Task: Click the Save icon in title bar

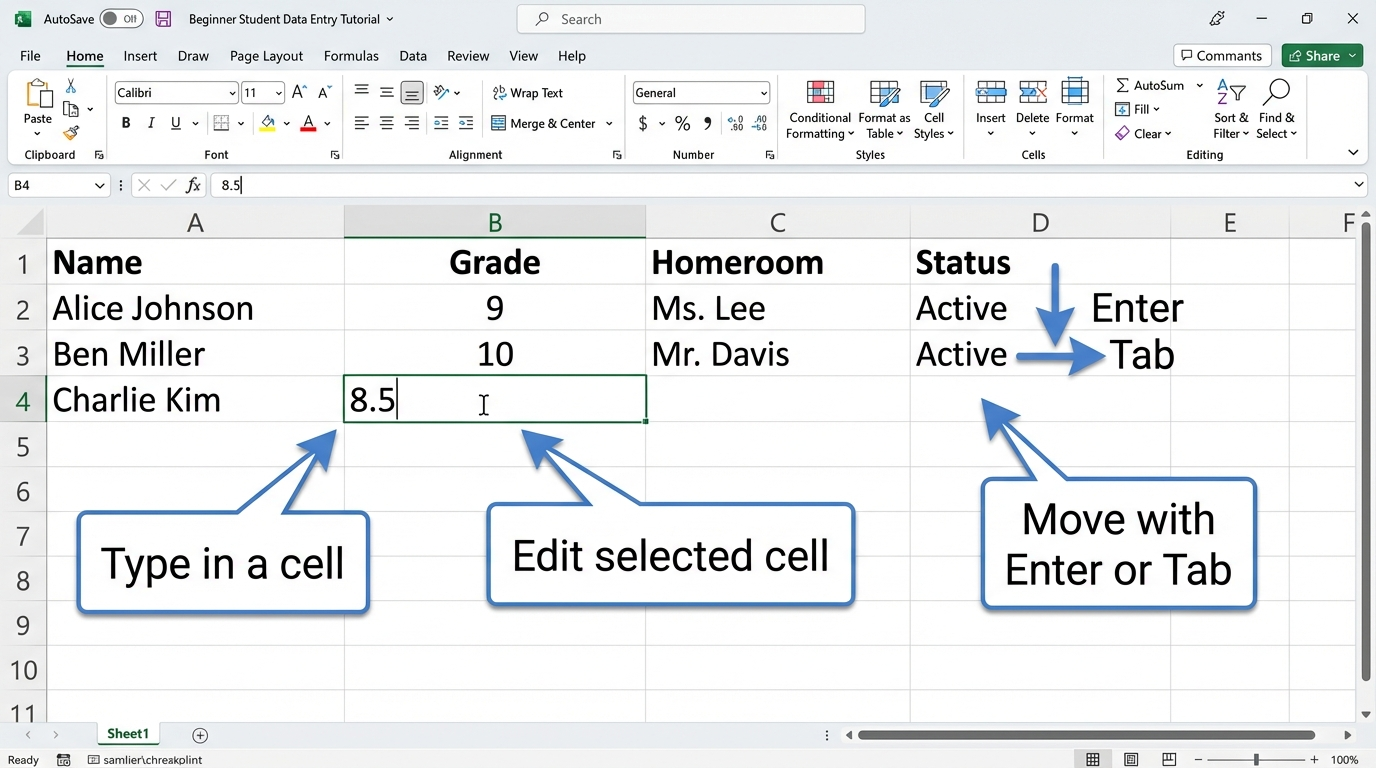Action: pyautogui.click(x=164, y=19)
